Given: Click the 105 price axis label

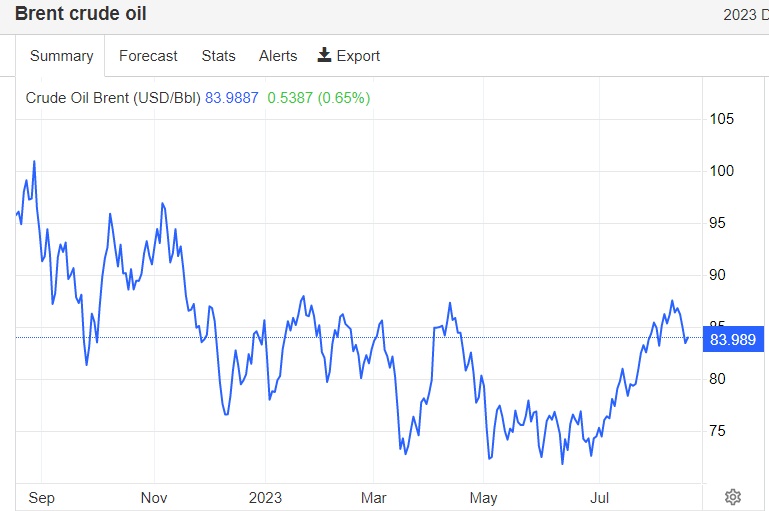Looking at the screenshot, I should pyautogui.click(x=721, y=119).
